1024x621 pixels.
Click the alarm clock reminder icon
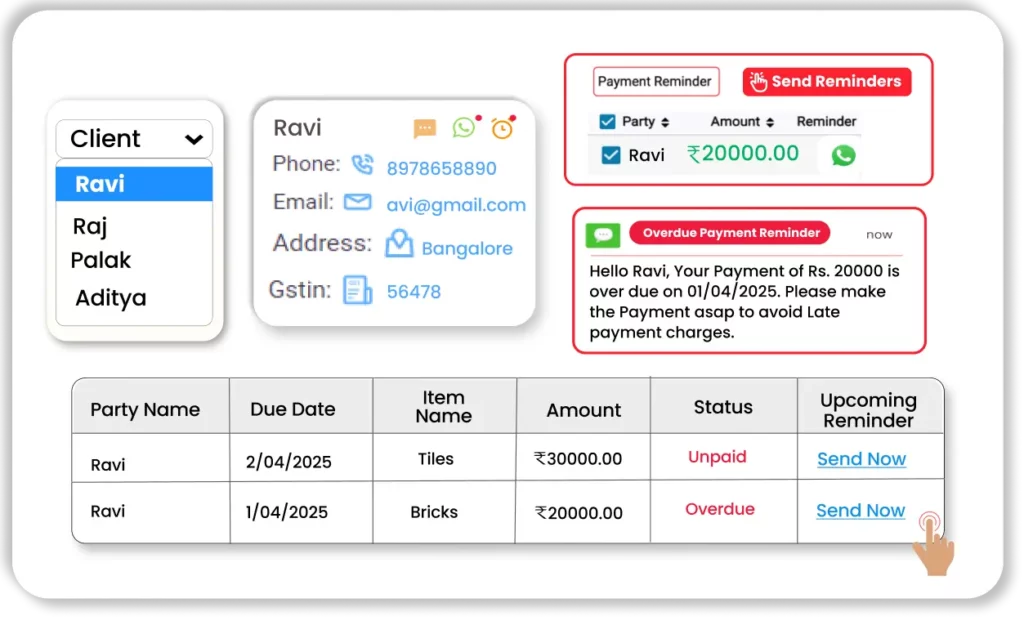(x=502, y=128)
